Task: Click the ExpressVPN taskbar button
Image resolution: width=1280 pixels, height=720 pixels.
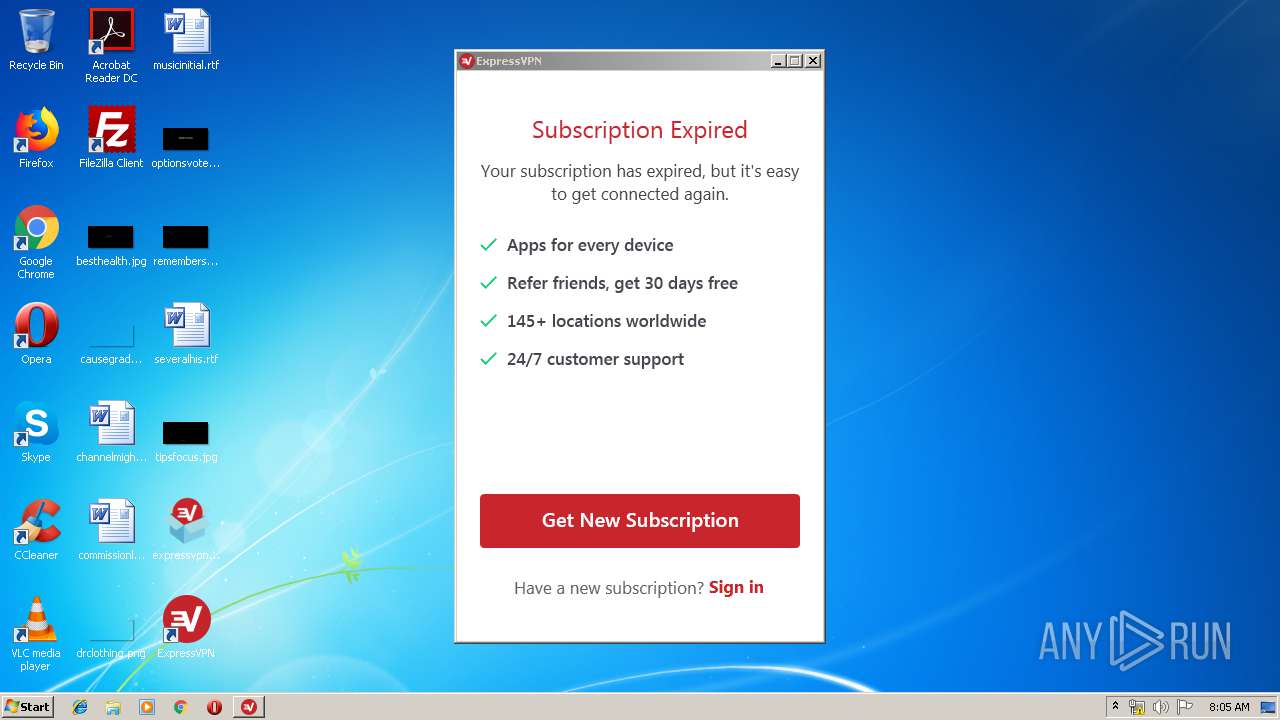Action: [249, 707]
